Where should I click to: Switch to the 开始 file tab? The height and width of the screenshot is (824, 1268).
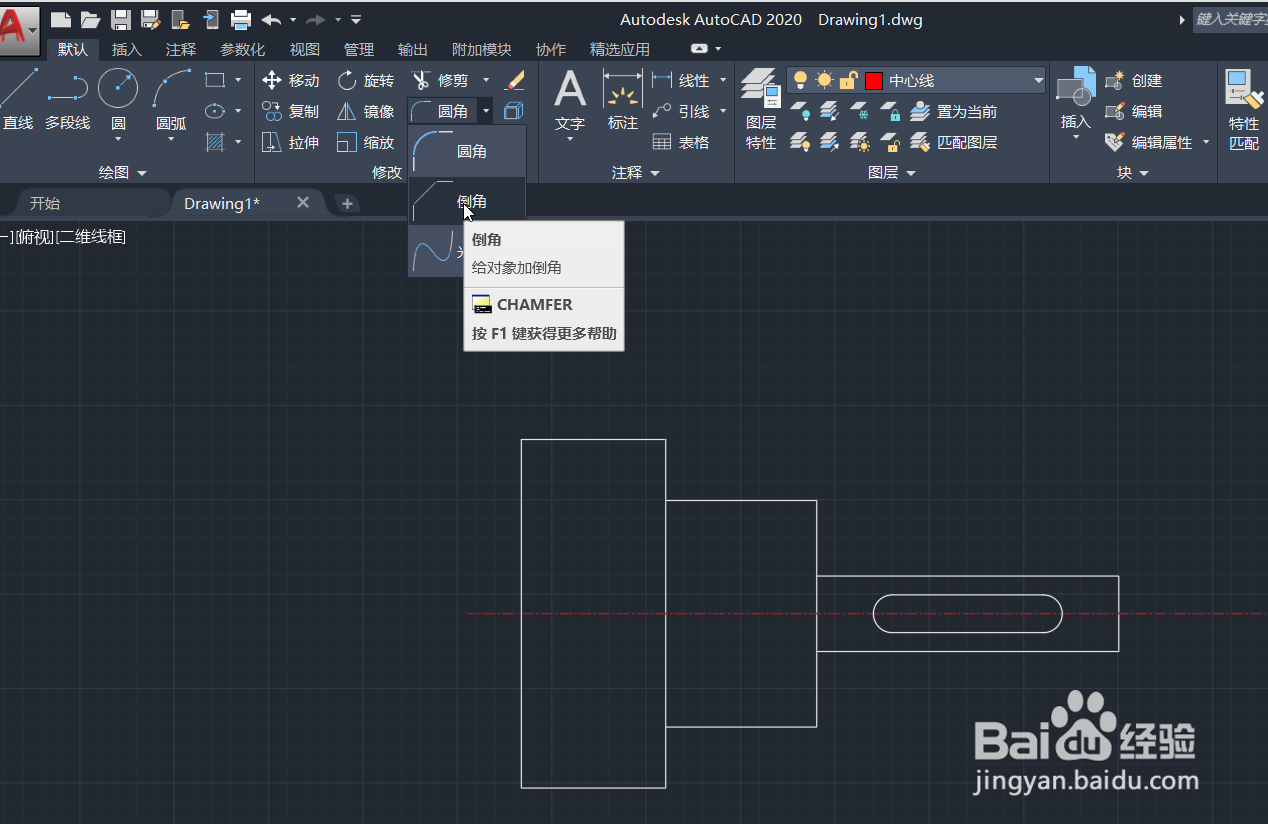coord(45,203)
